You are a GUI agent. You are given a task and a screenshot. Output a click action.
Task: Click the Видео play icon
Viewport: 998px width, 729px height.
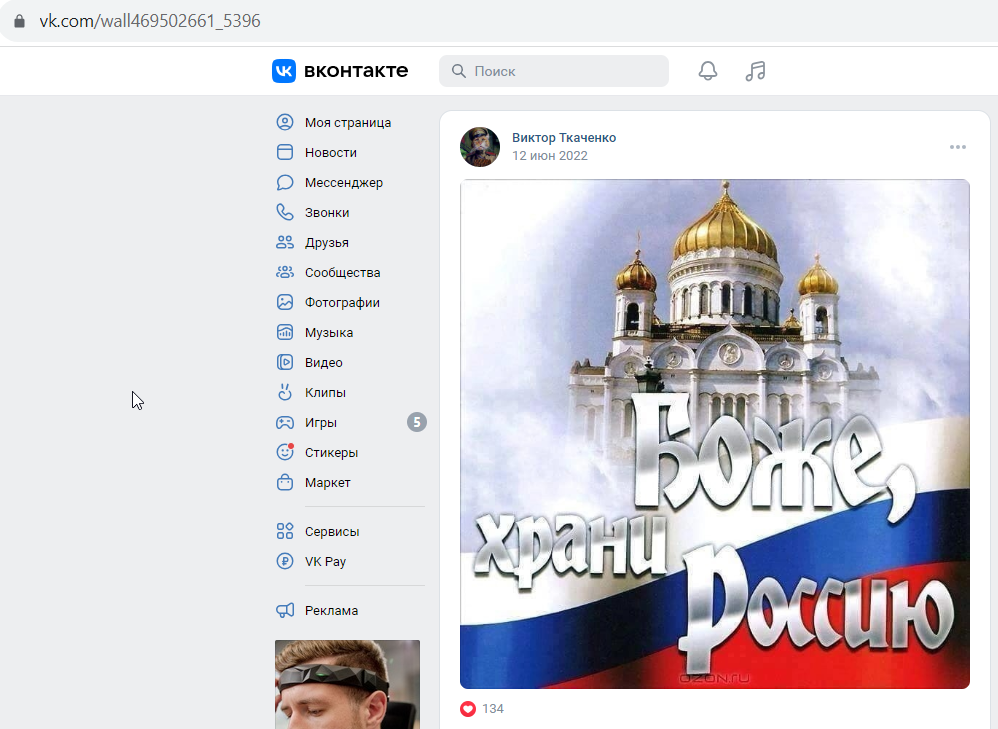pos(285,362)
